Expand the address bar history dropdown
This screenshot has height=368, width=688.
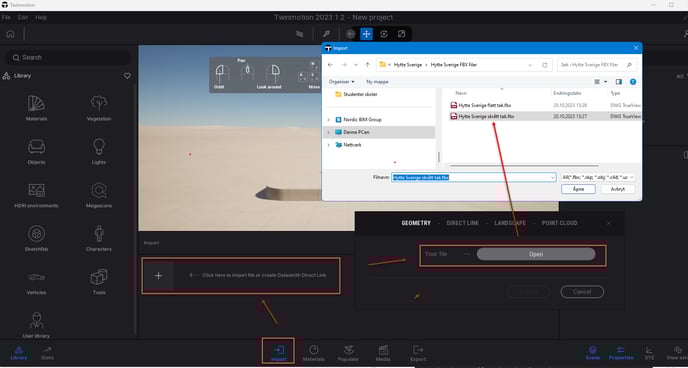(530, 65)
